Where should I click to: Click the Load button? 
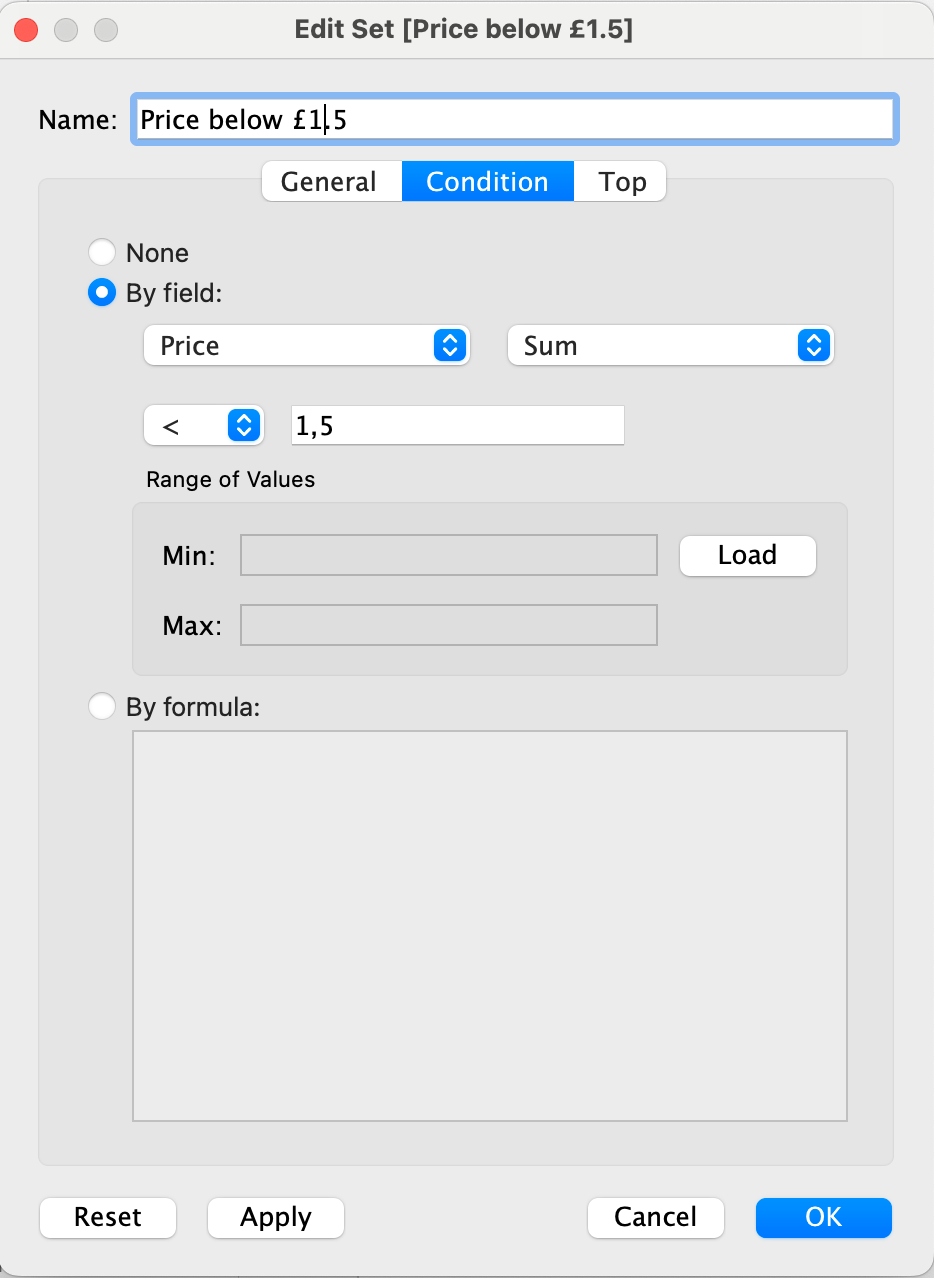pos(748,555)
